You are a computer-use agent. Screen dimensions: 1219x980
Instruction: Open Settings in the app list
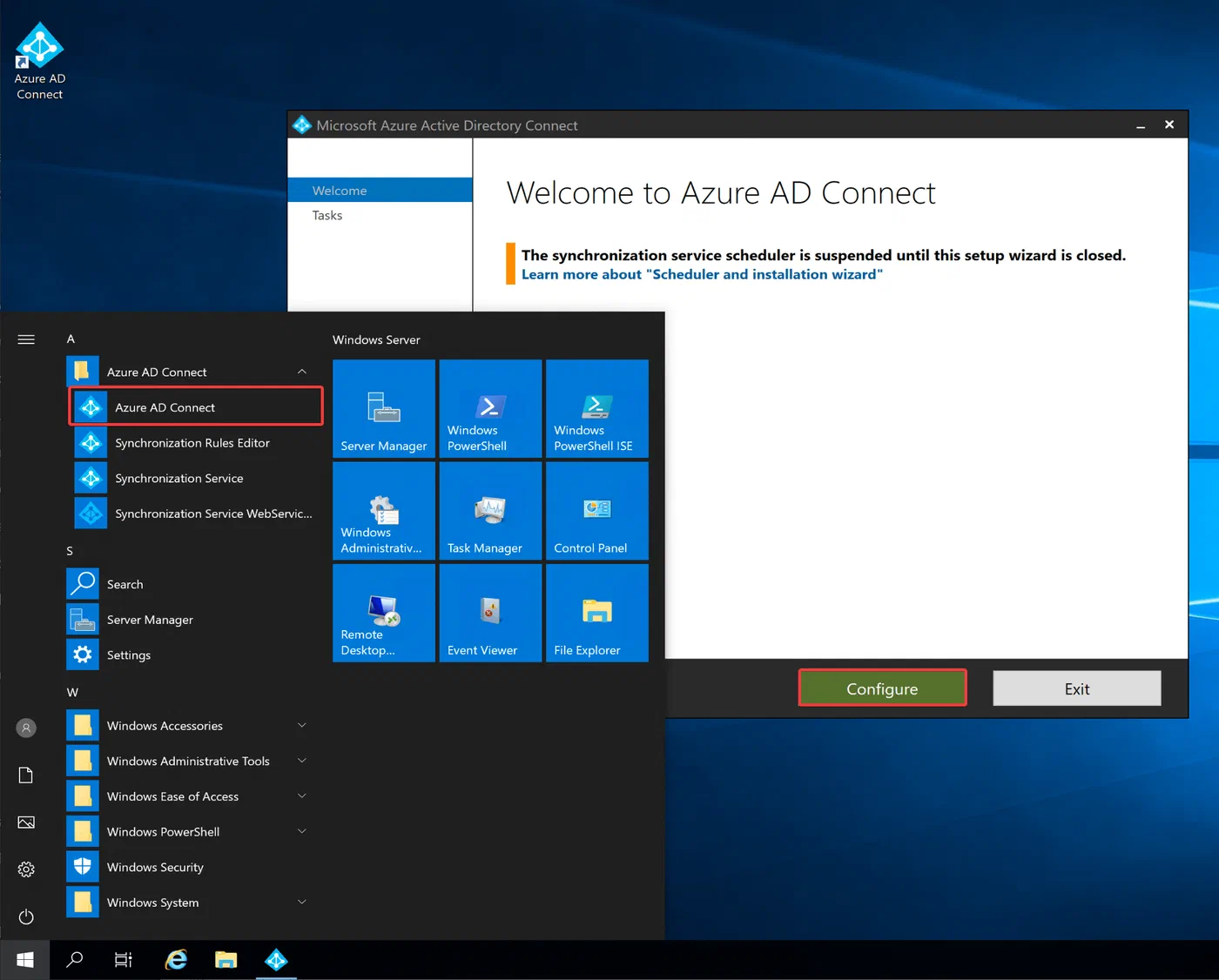[192, 654]
